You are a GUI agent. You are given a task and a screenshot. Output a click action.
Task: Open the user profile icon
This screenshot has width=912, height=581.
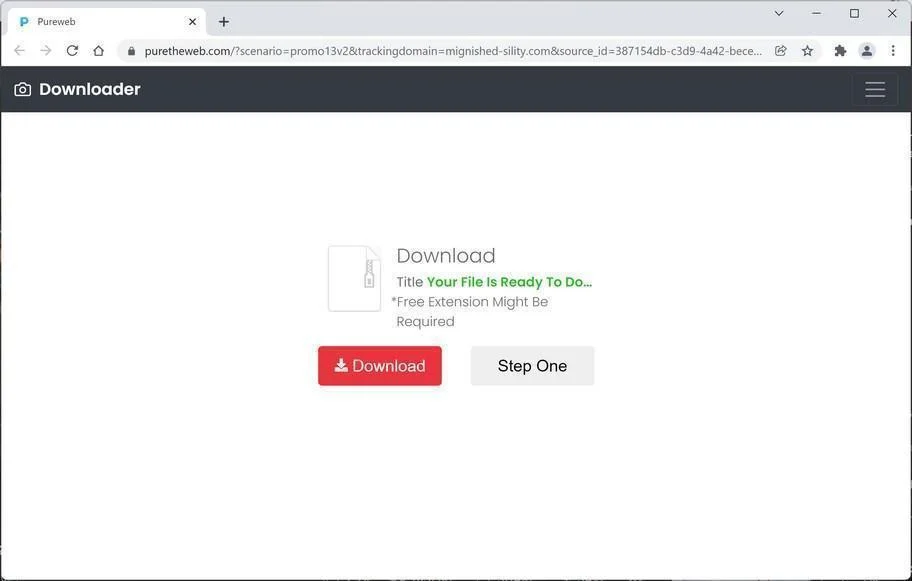coord(867,51)
